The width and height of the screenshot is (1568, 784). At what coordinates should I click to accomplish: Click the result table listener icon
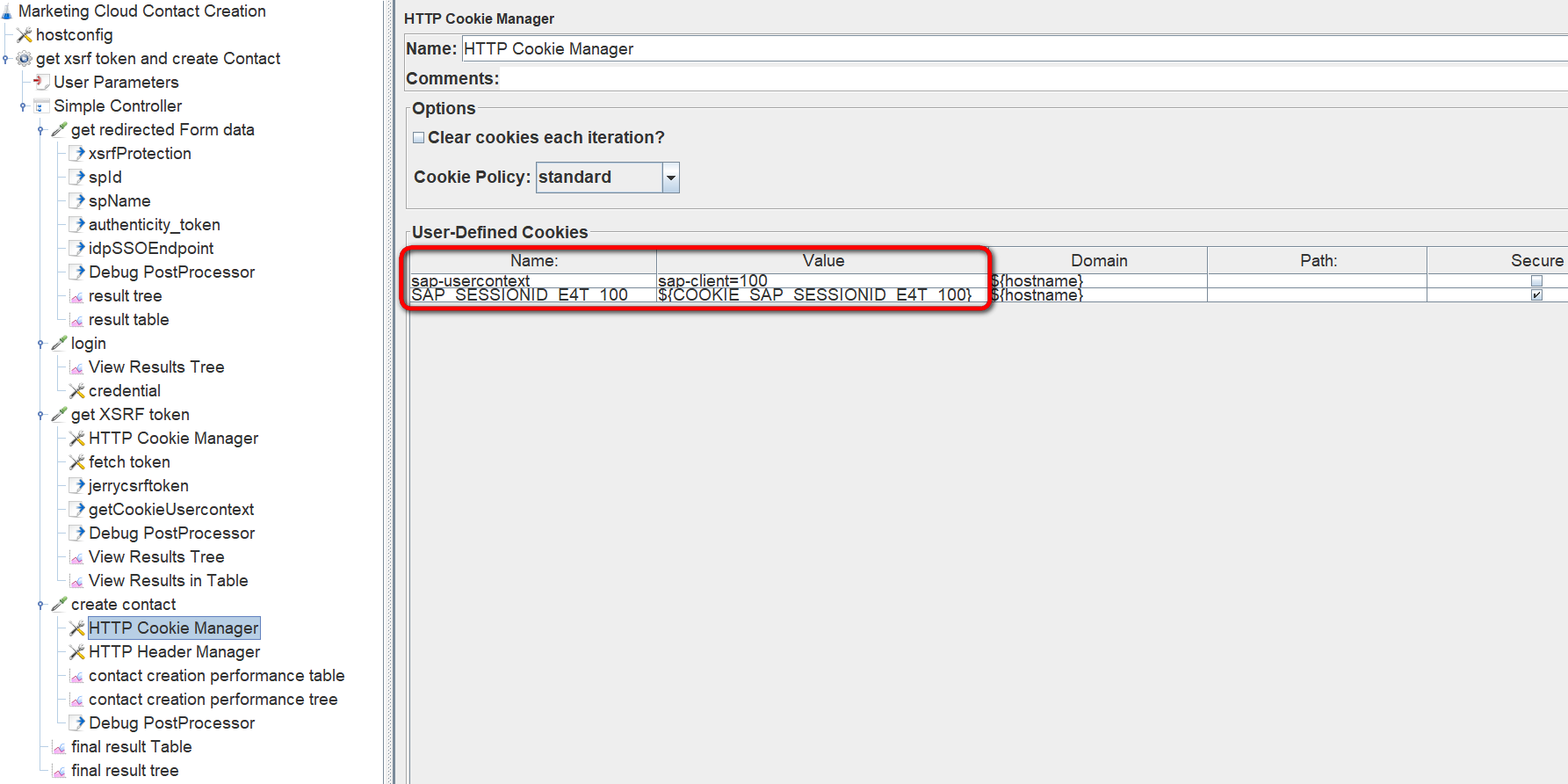point(77,320)
